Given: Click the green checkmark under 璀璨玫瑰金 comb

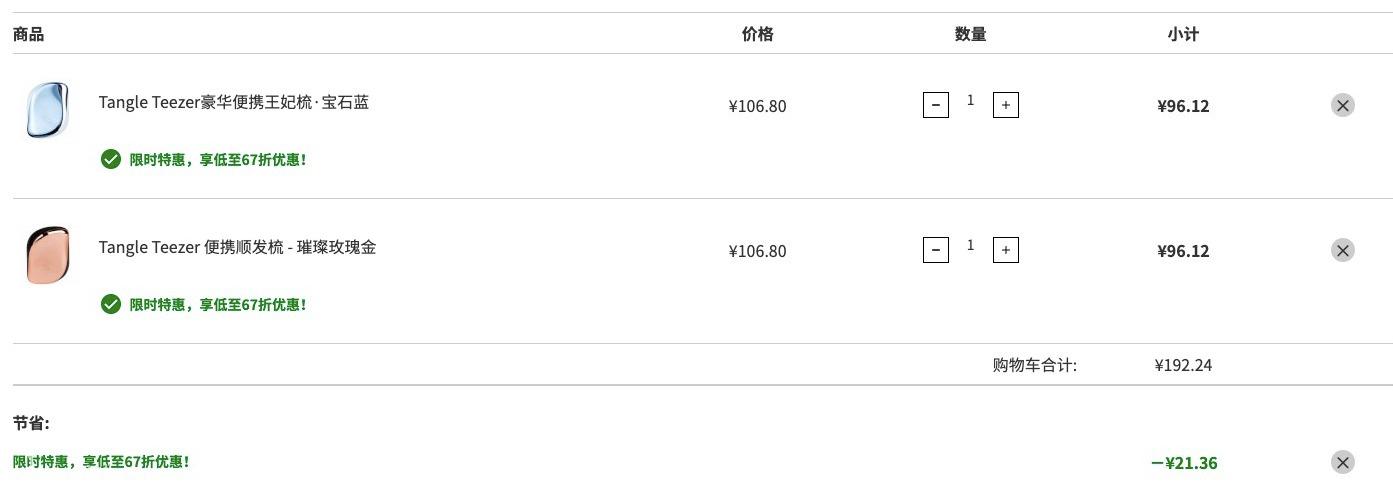Looking at the screenshot, I should tap(111, 304).
